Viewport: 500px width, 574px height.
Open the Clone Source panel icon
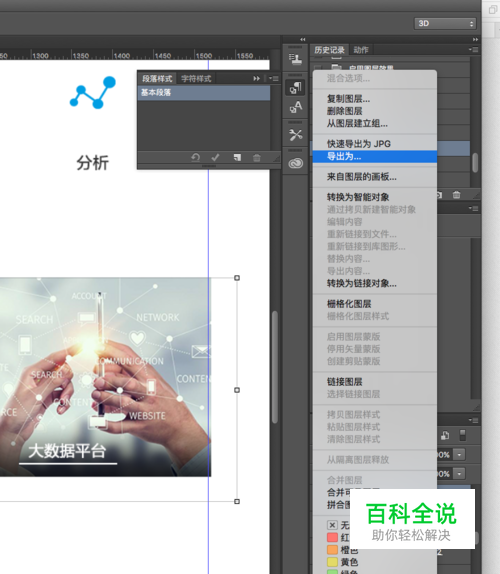tap(295, 59)
